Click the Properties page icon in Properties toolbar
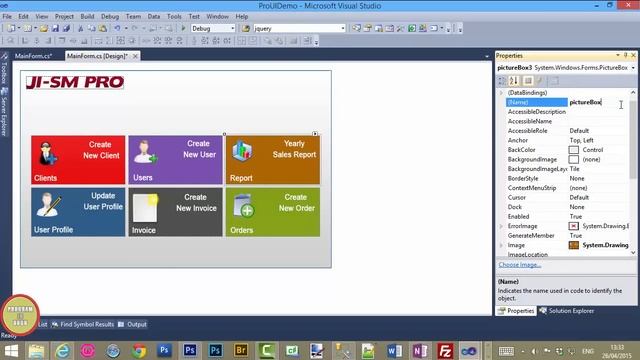Image resolution: width=640 pixels, height=360 pixels. (528, 81)
